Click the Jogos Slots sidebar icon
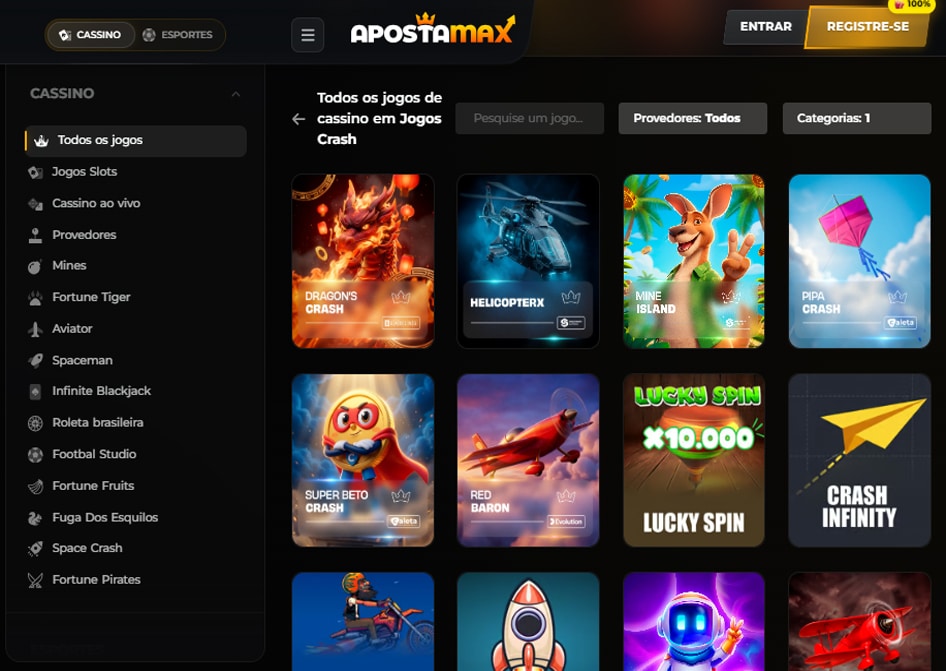Image resolution: width=946 pixels, height=671 pixels. [36, 173]
